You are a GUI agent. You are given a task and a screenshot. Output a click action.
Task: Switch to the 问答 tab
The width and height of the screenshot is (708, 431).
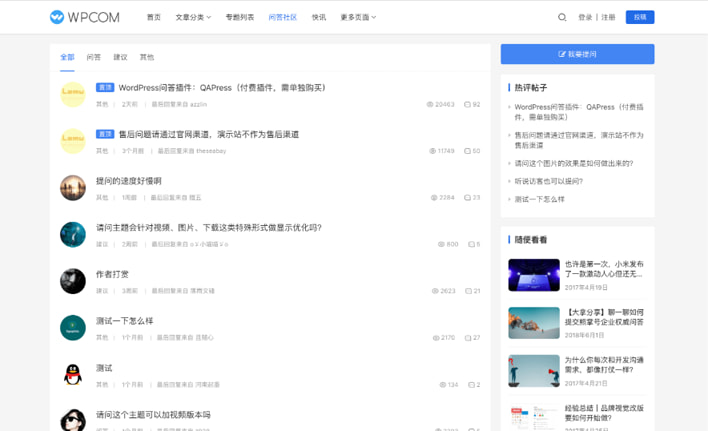93,57
